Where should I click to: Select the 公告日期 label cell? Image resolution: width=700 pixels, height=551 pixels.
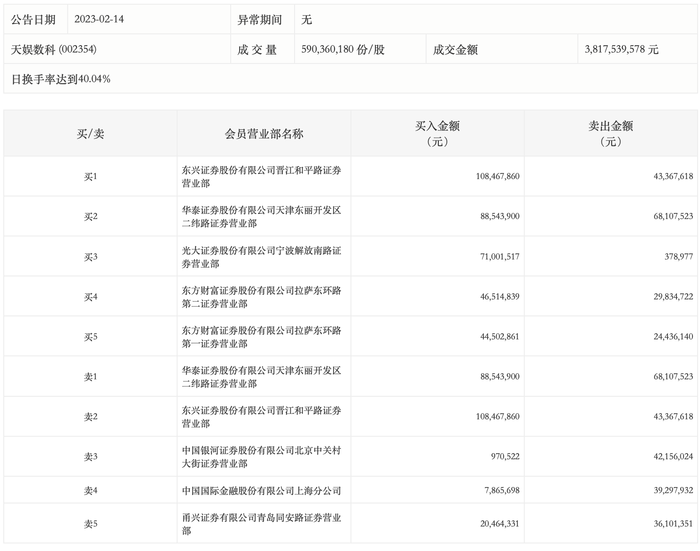[x=33, y=20]
